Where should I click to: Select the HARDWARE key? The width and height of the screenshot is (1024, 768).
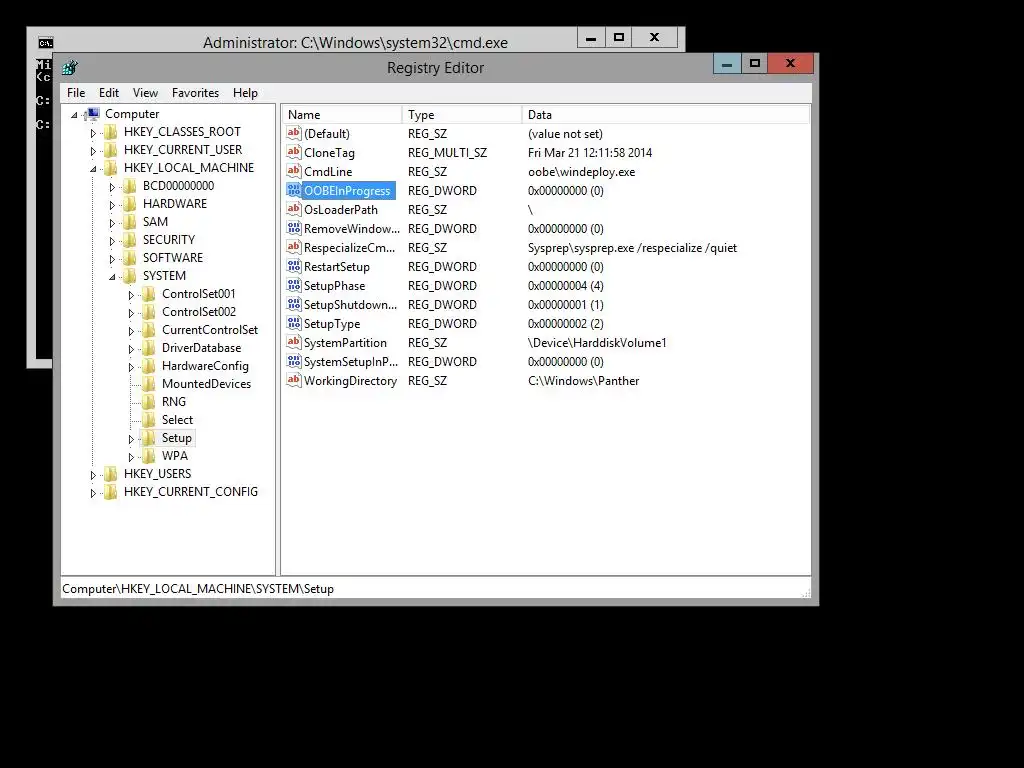coord(174,204)
